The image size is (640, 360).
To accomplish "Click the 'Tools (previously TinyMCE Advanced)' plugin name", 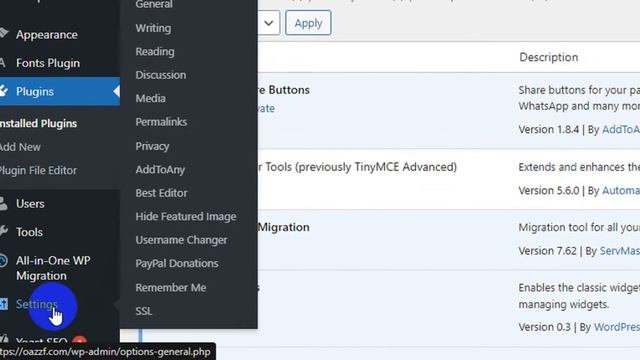I will pos(361,167).
